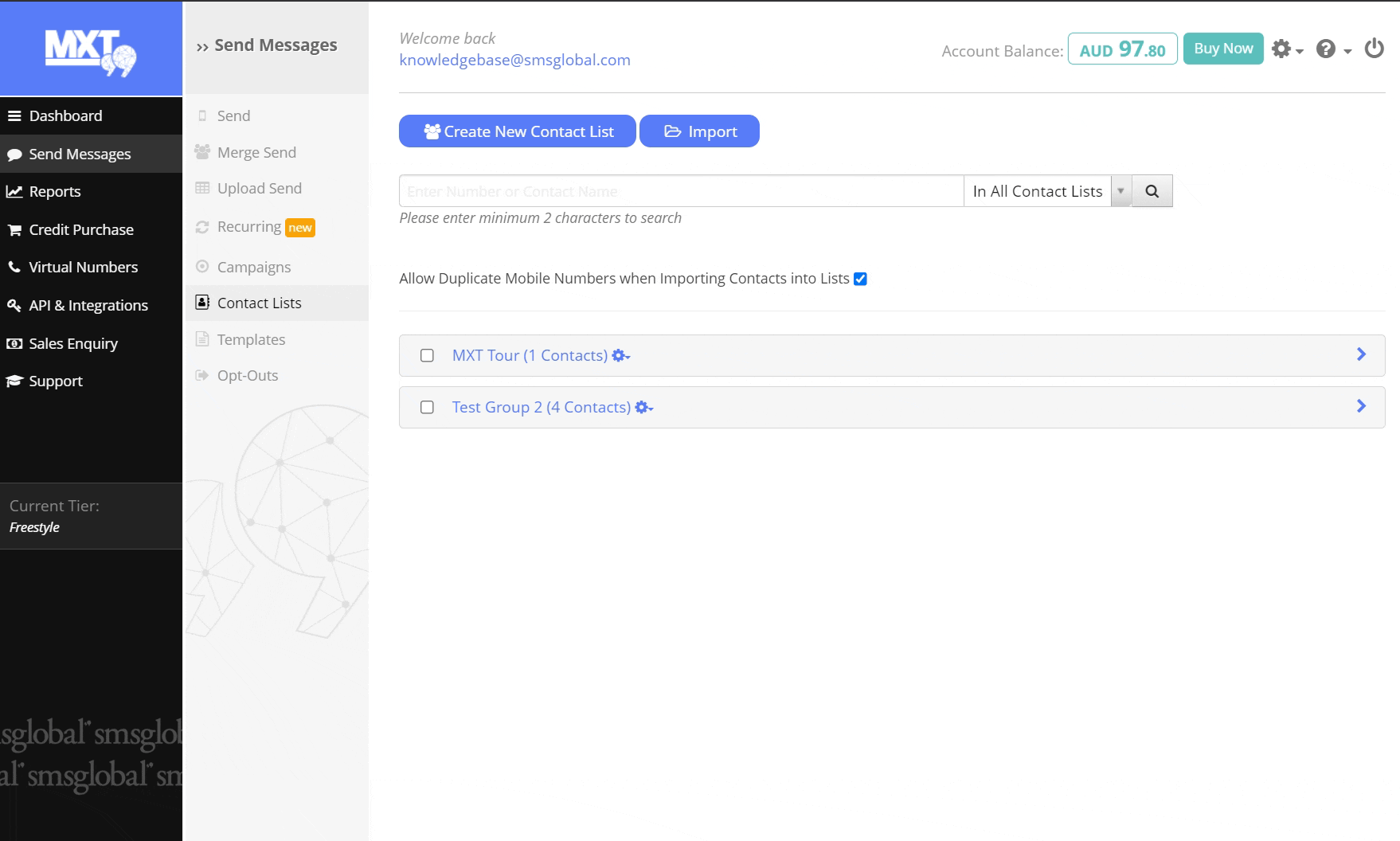Viewport: 1400px width, 841px height.
Task: Focus the number or contact name field
Action: tap(681, 191)
